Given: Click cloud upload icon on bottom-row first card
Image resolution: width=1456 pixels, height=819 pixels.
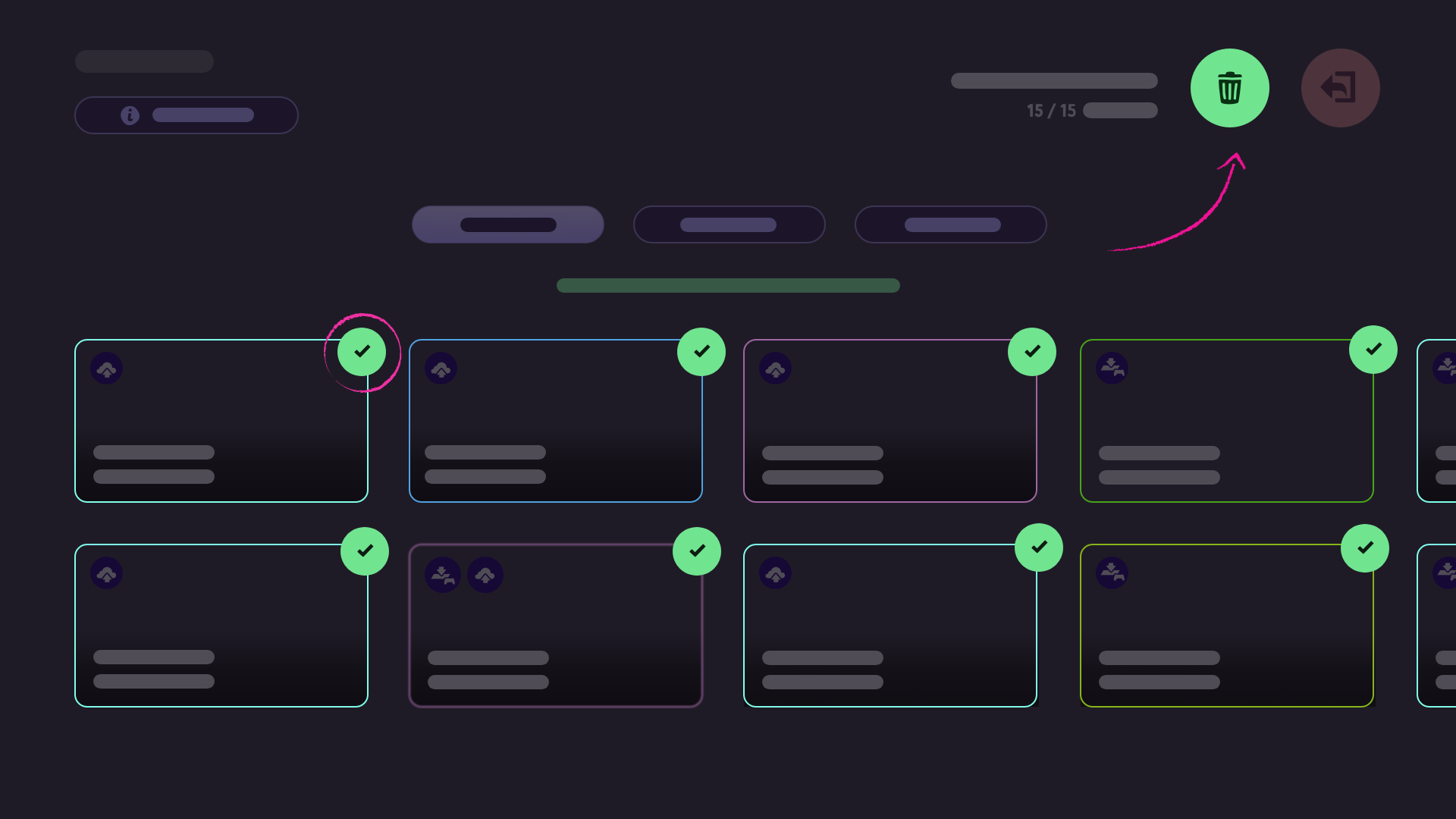Looking at the screenshot, I should [107, 573].
